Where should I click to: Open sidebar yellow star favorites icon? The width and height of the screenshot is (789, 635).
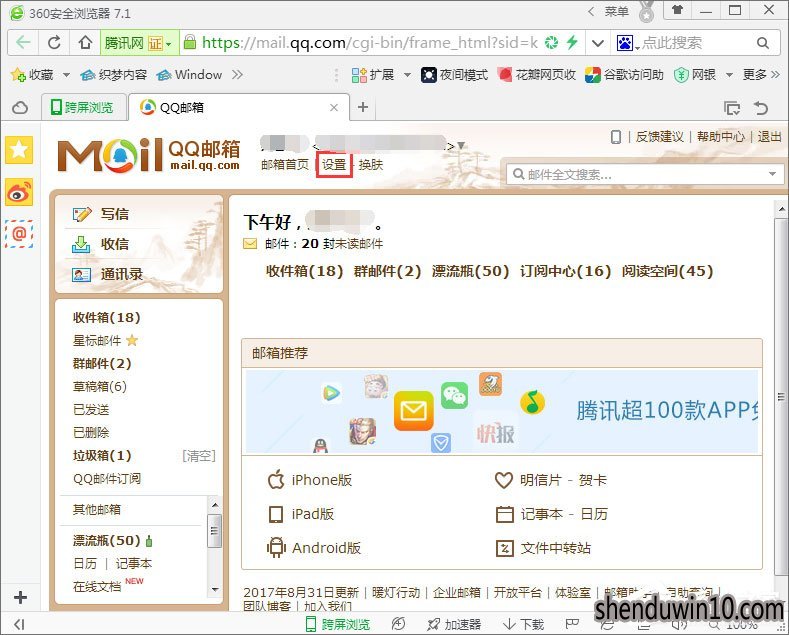[19, 149]
